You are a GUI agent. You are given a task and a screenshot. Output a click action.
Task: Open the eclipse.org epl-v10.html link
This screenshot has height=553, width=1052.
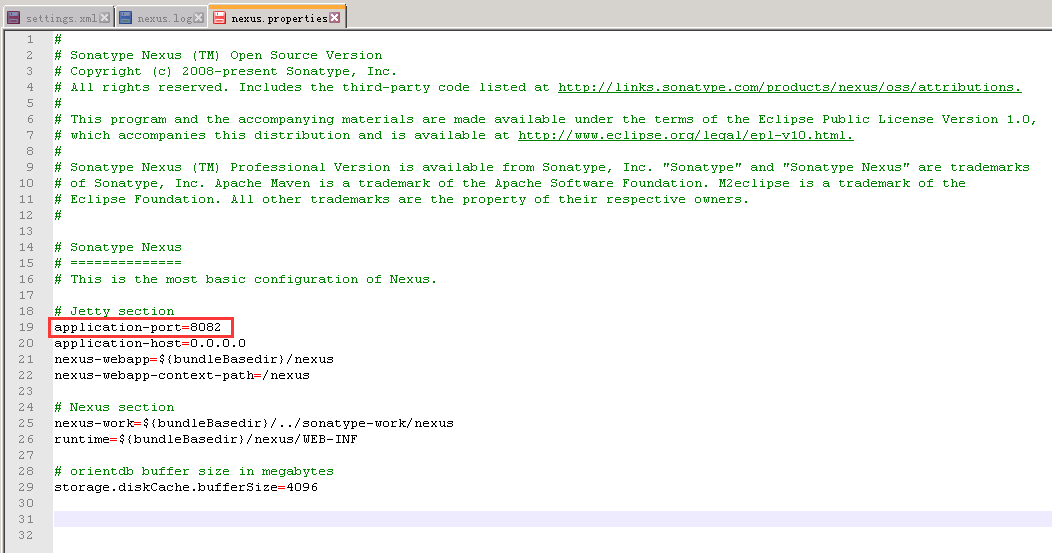coord(686,136)
